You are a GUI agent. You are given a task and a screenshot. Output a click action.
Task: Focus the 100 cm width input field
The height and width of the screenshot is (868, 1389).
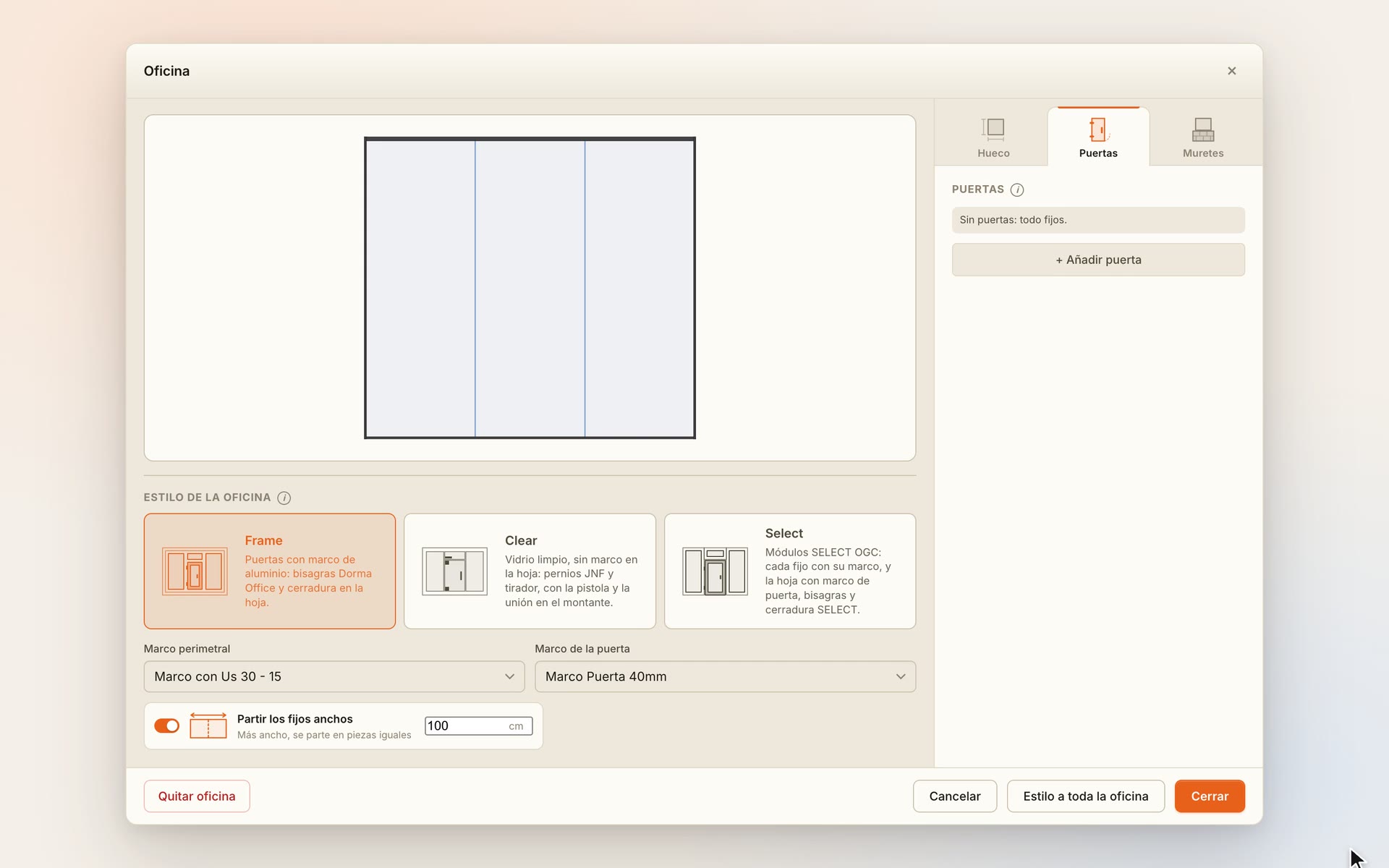click(x=478, y=726)
